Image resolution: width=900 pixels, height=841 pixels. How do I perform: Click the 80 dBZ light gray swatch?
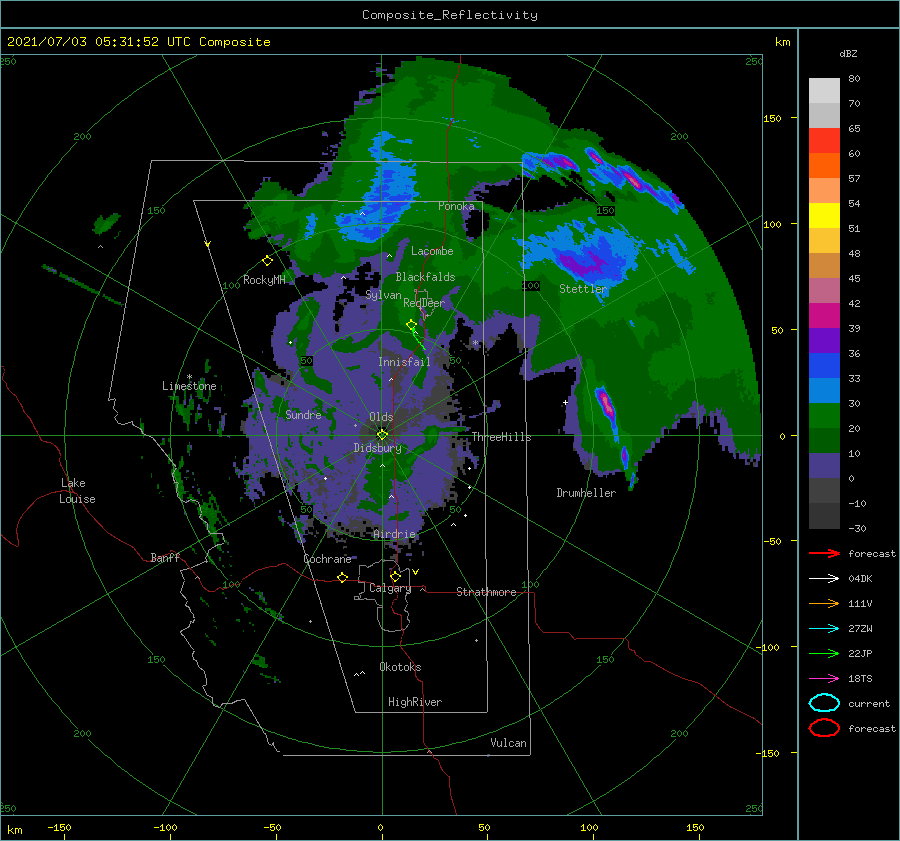click(x=824, y=90)
